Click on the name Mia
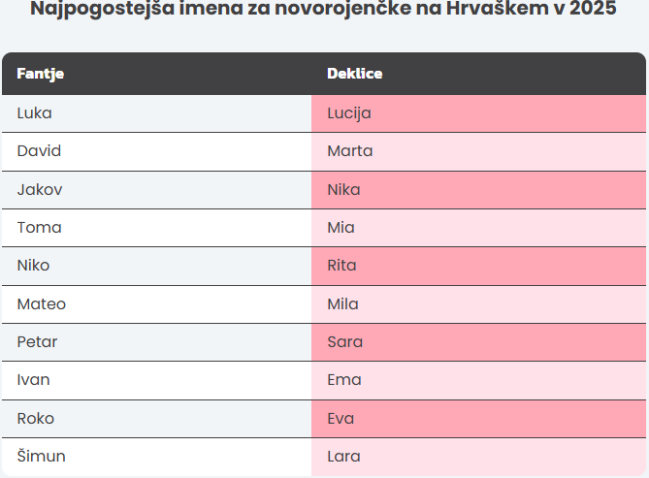Image resolution: width=649 pixels, height=478 pixels. pos(341,227)
